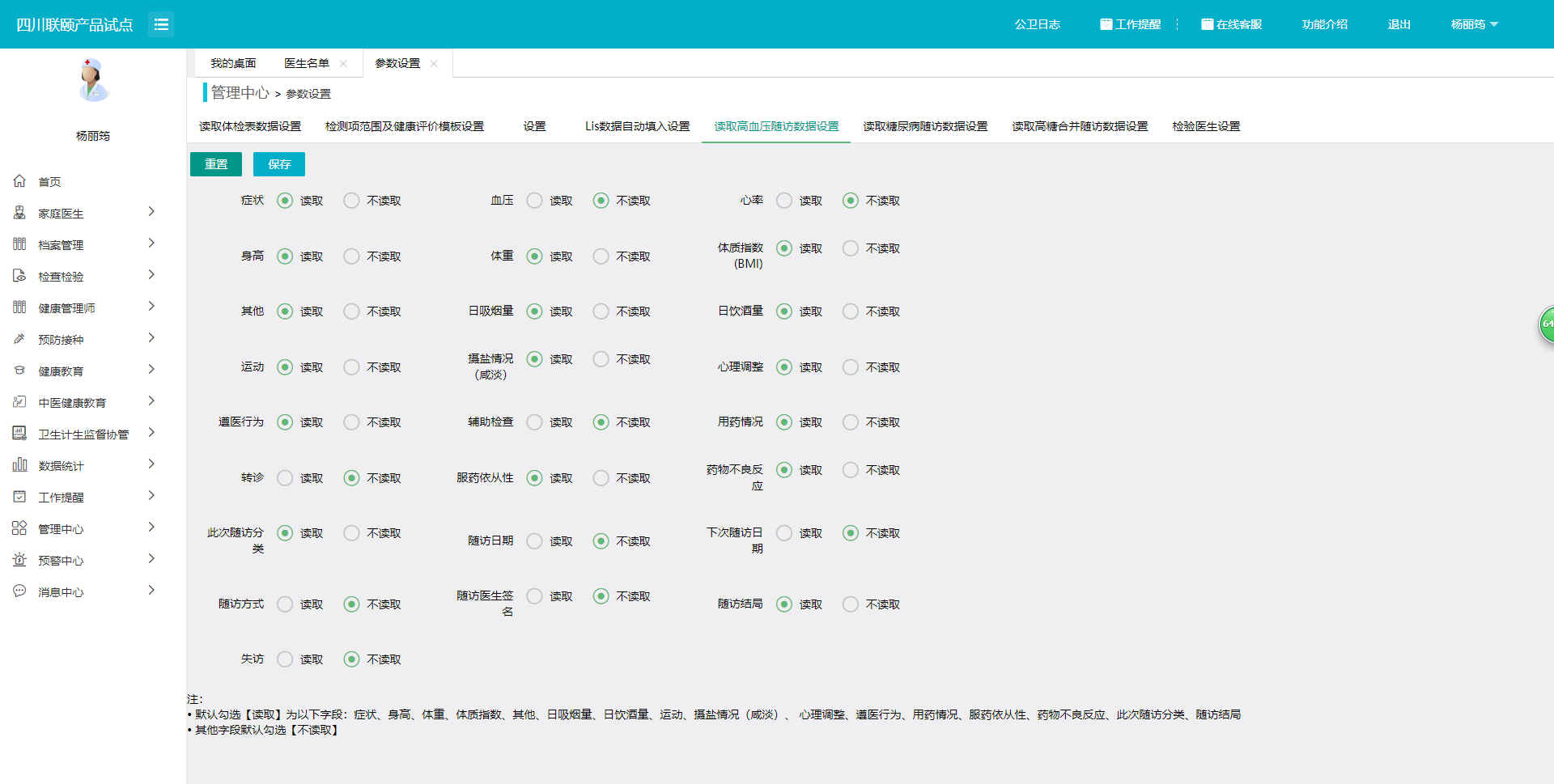Click the 消息中心 chat bubble icon

[19, 591]
